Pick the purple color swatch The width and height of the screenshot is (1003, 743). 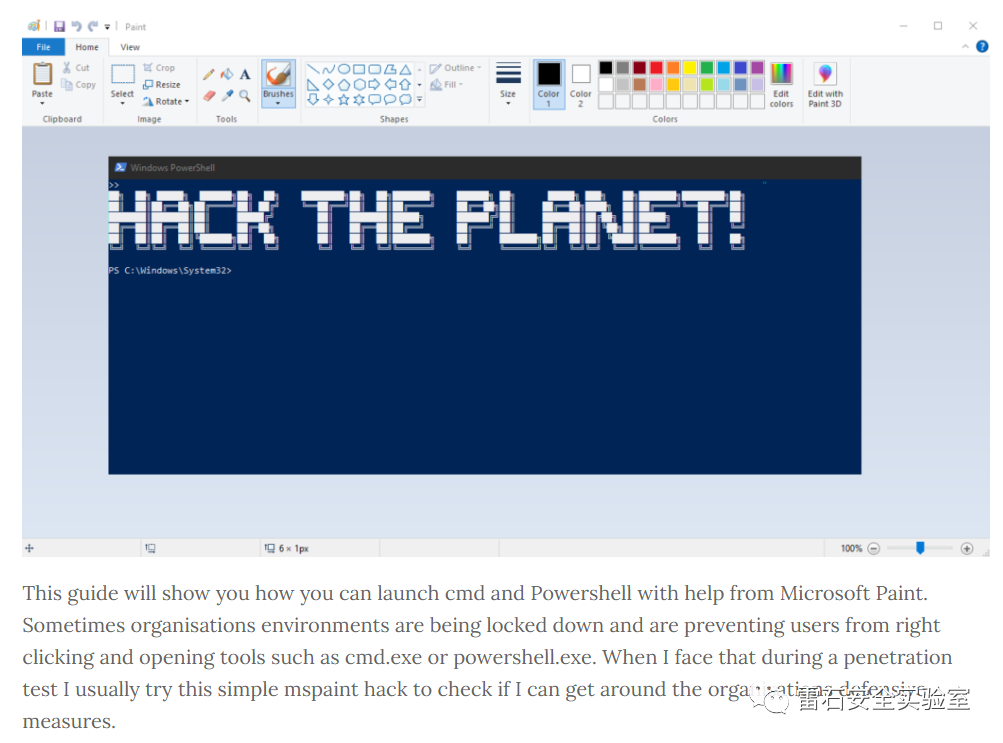click(x=757, y=68)
